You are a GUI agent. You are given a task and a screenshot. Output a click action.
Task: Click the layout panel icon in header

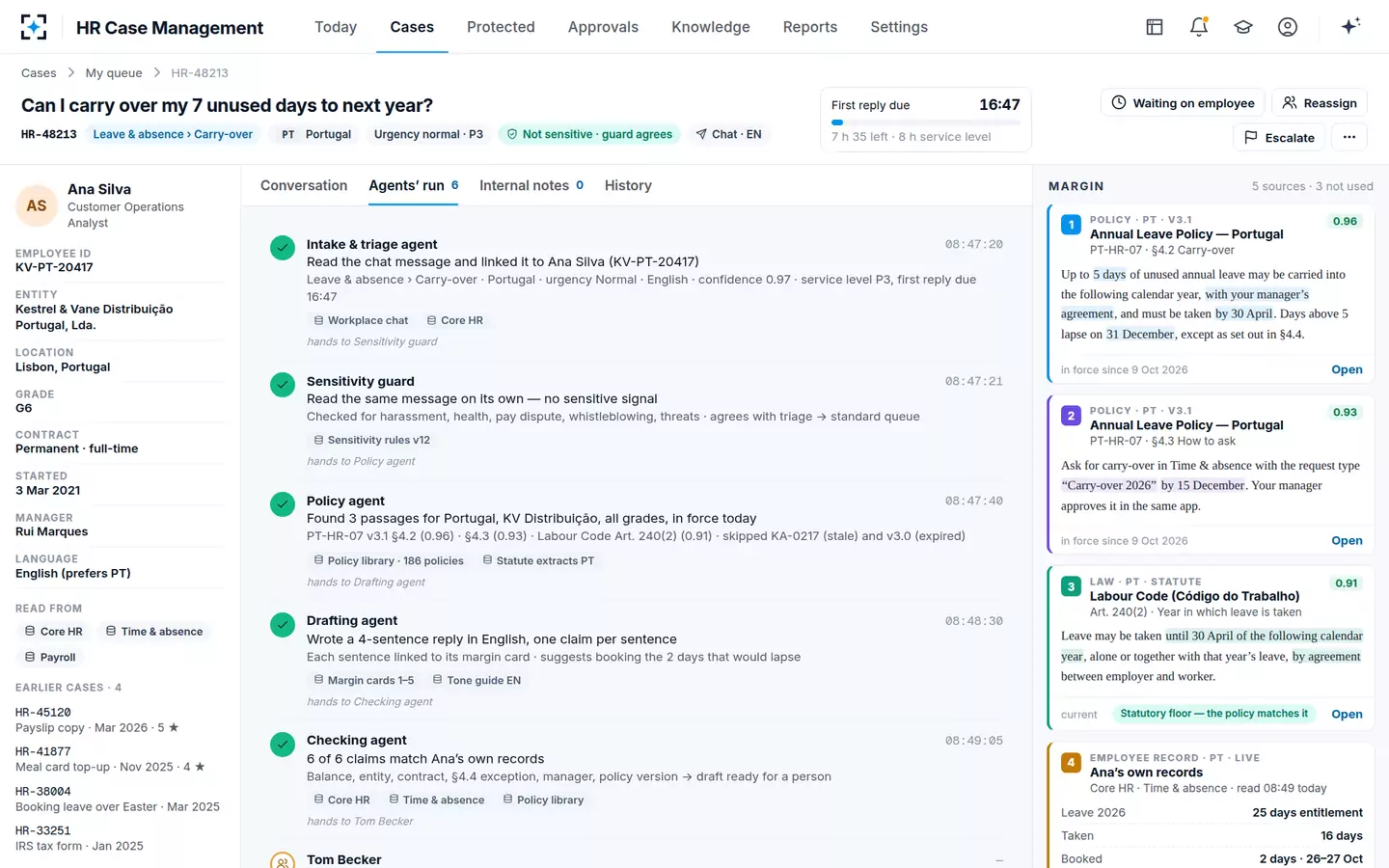(1155, 27)
